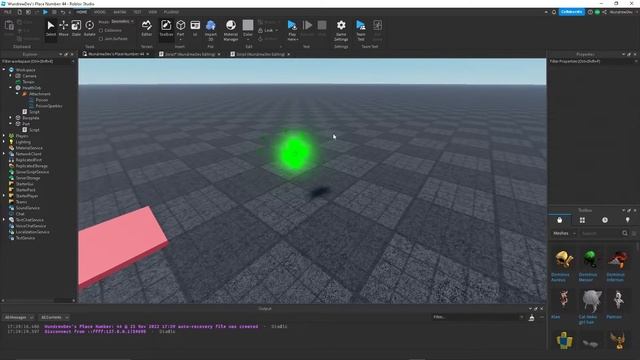Insert a Part from the ribbon
This screenshot has height=360, width=640.
coord(180,29)
